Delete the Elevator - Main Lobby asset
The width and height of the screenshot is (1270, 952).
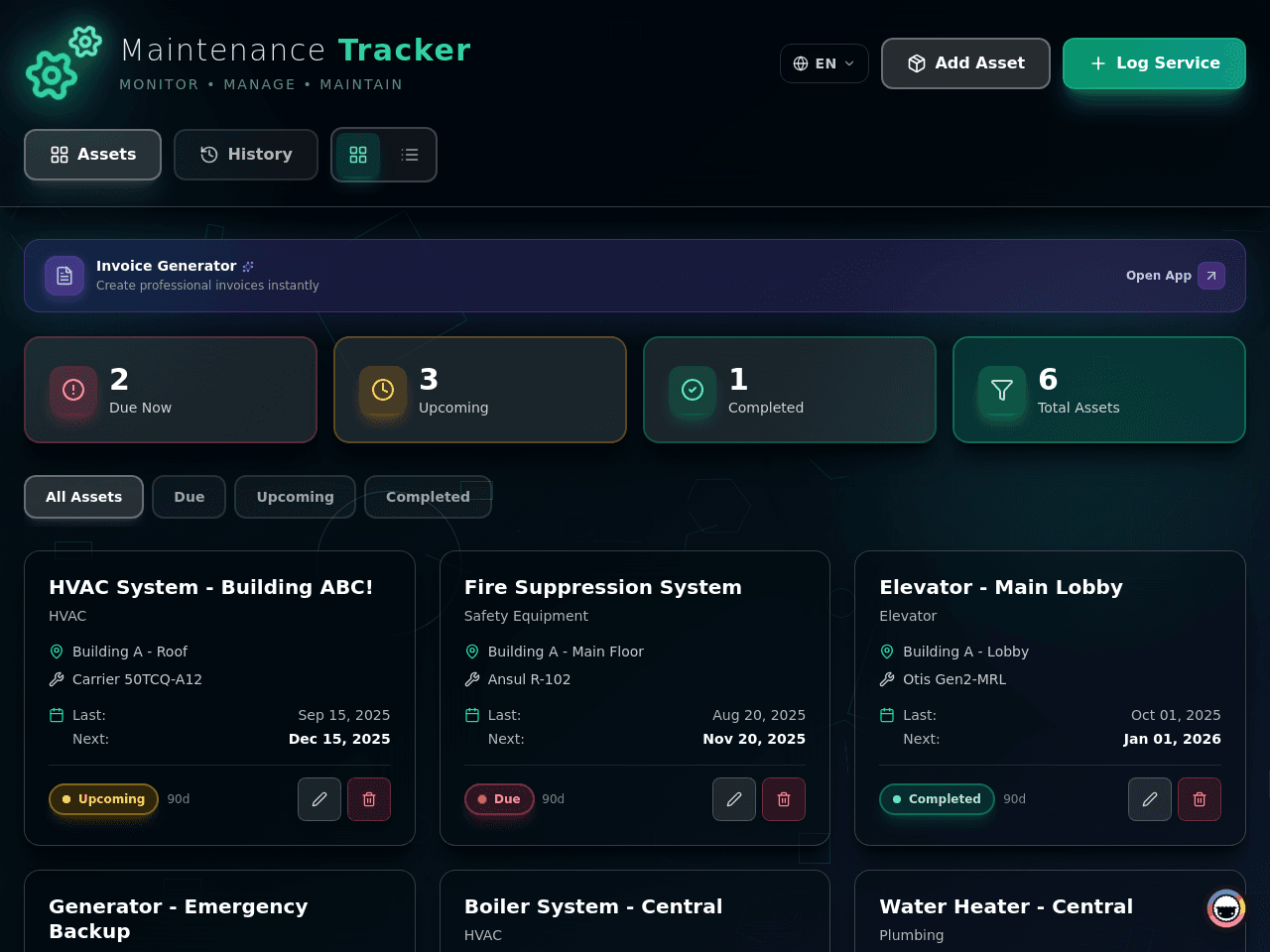pos(1200,799)
